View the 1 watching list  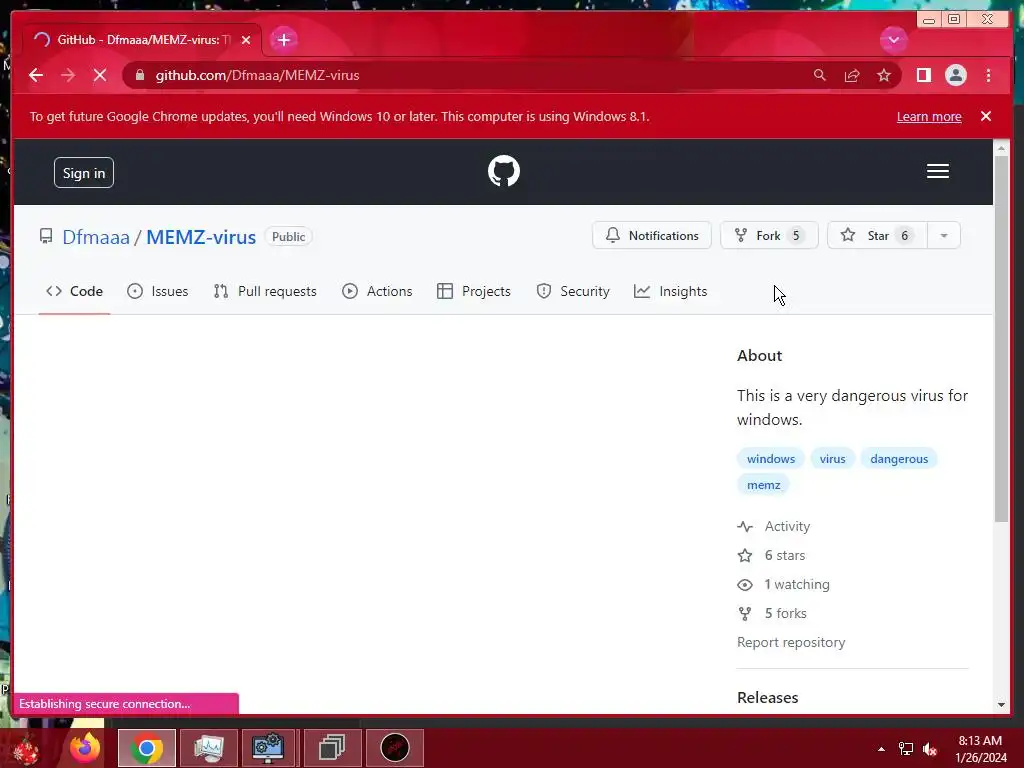coord(797,584)
